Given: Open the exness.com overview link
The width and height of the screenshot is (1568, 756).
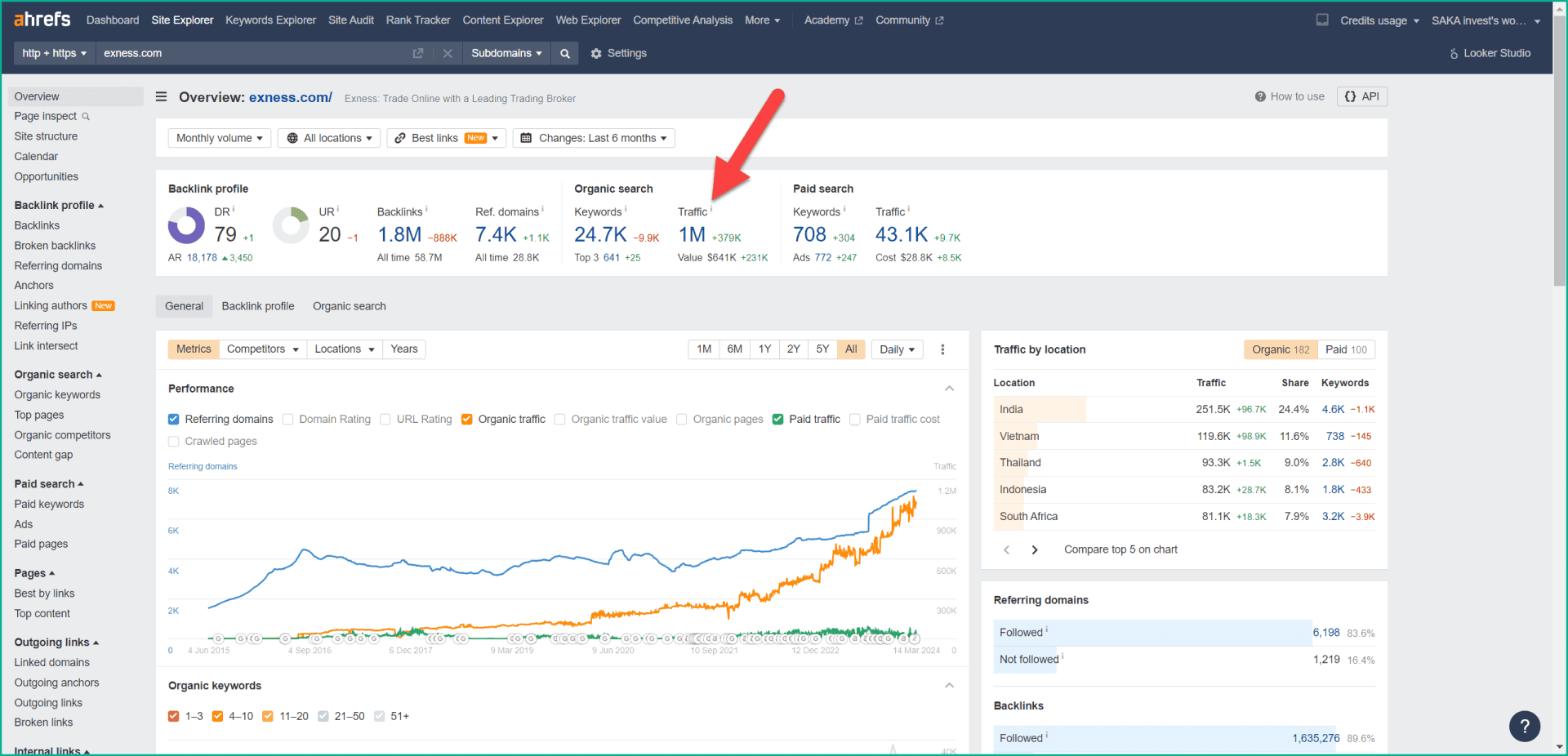Looking at the screenshot, I should pyautogui.click(x=290, y=96).
